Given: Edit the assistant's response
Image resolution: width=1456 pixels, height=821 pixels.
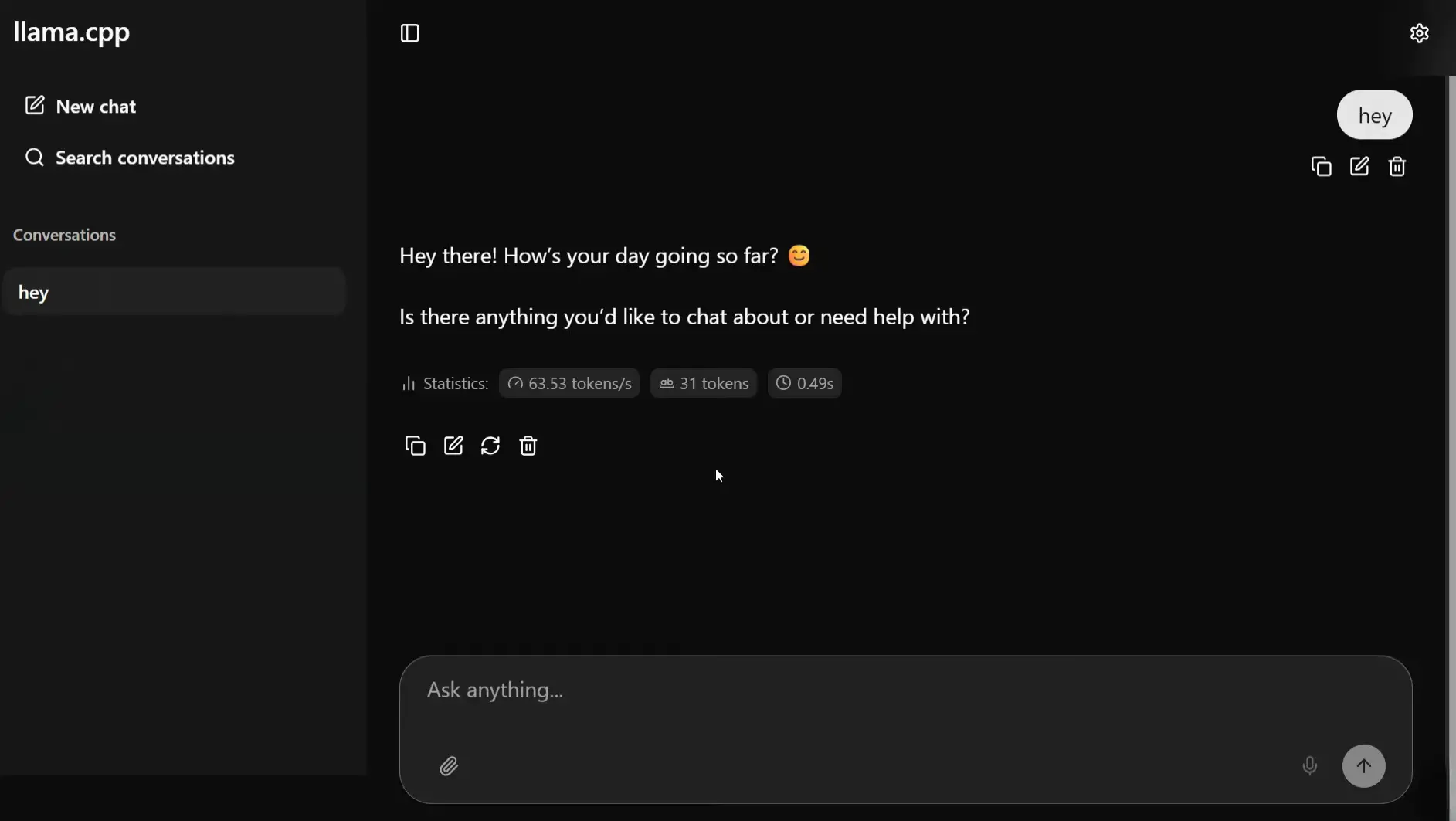Looking at the screenshot, I should pyautogui.click(x=453, y=446).
